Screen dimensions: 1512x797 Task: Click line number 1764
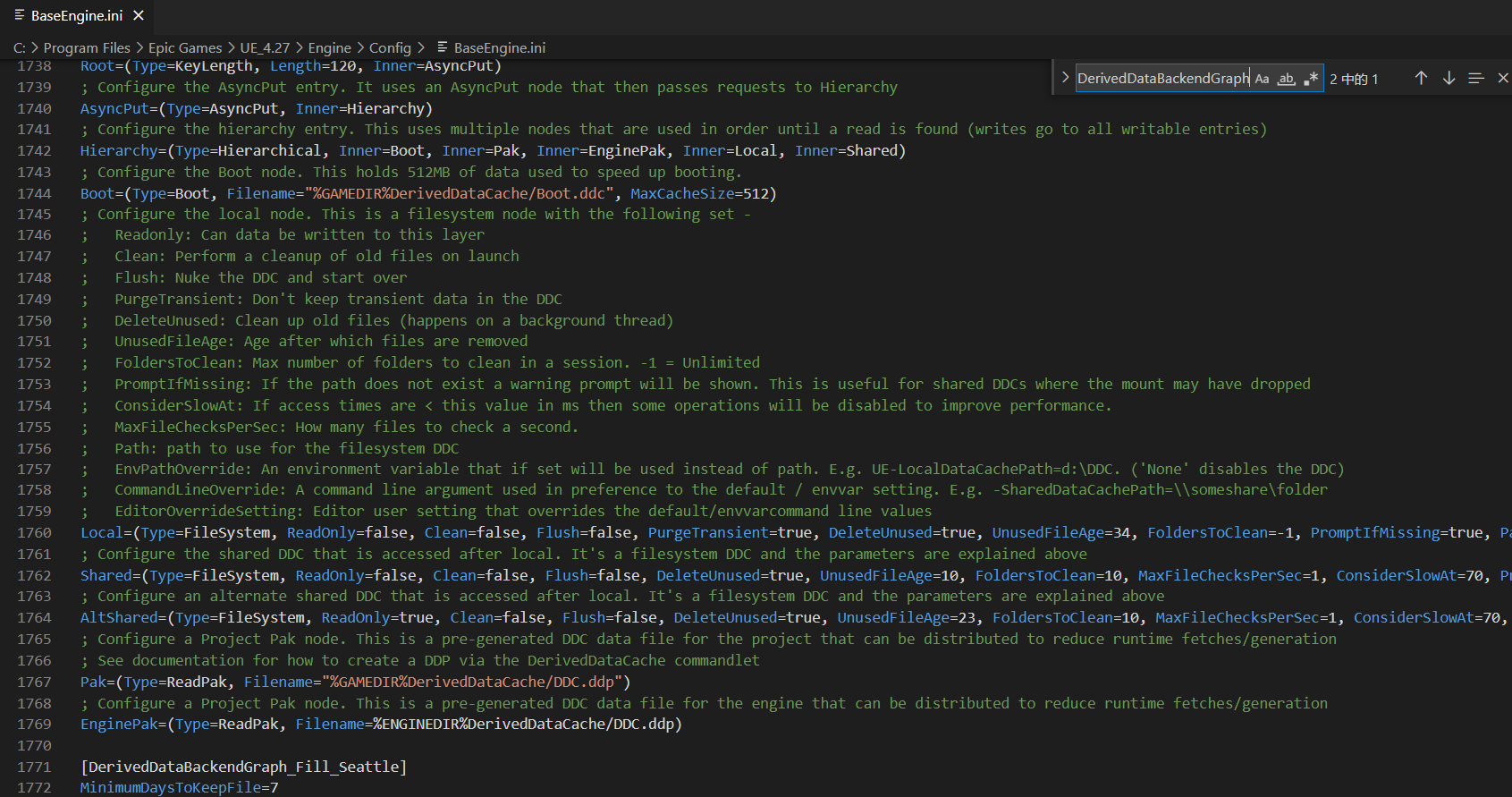tap(34, 618)
